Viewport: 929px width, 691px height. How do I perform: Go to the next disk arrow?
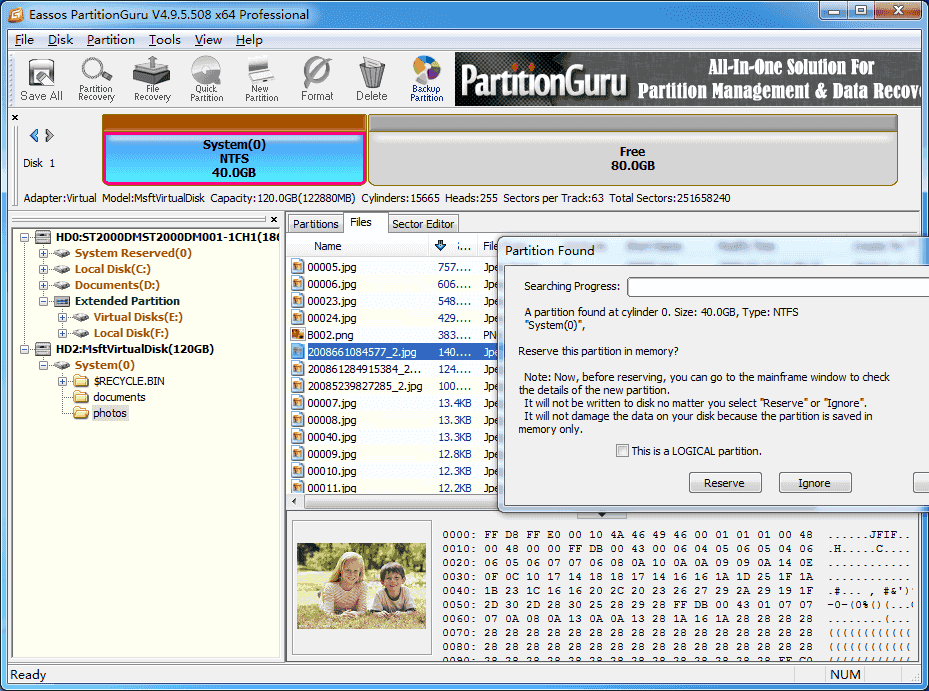point(49,136)
